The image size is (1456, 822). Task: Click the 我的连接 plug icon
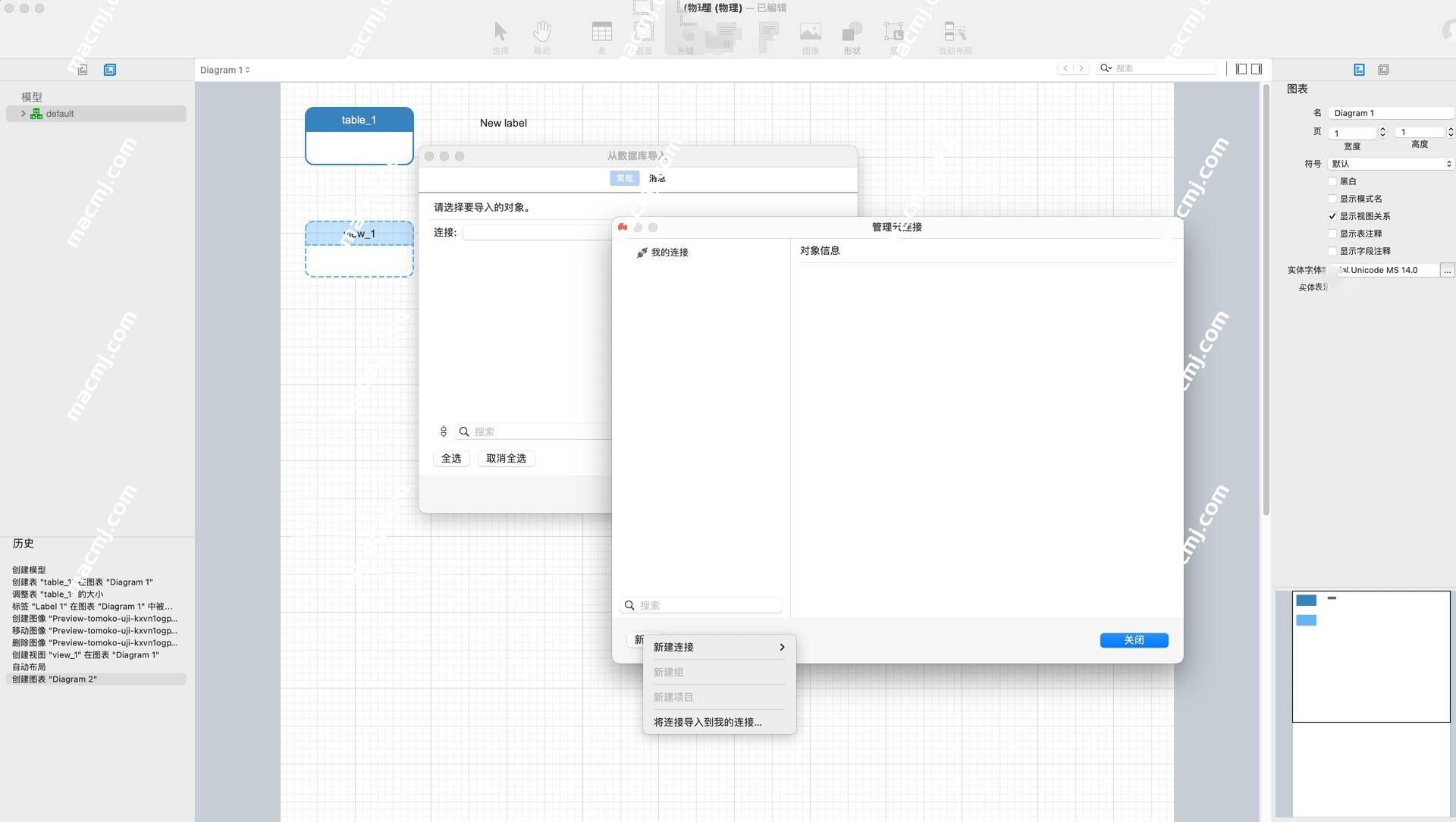[x=642, y=253]
